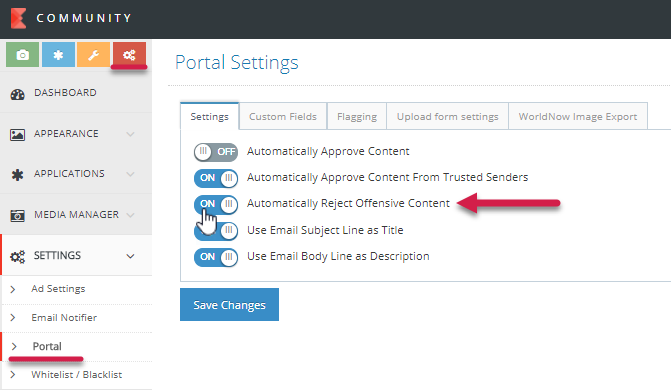Click the Community logo icon in header
The height and width of the screenshot is (390, 671).
[x=18, y=18]
